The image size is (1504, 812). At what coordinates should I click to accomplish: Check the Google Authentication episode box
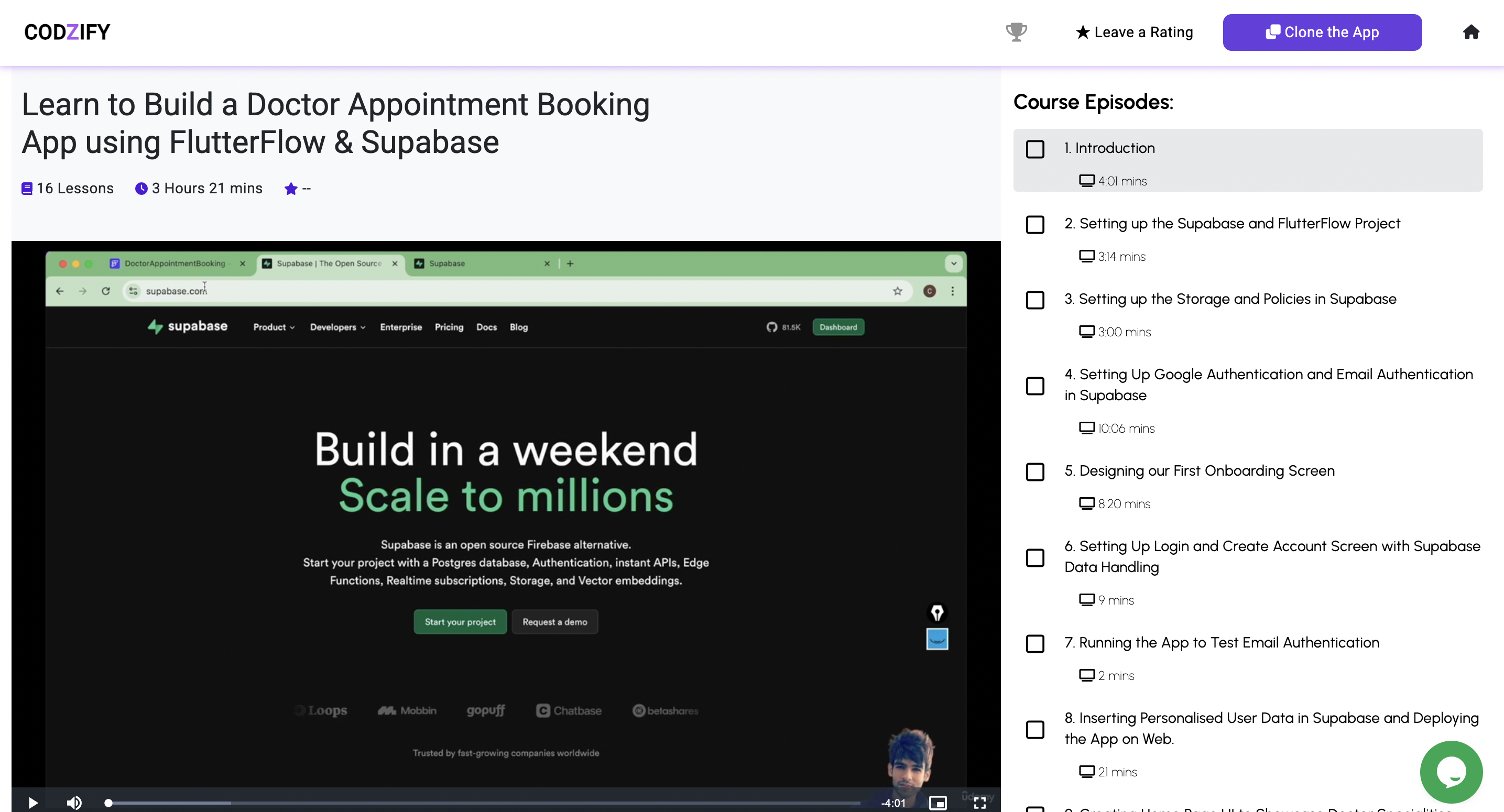coord(1034,385)
